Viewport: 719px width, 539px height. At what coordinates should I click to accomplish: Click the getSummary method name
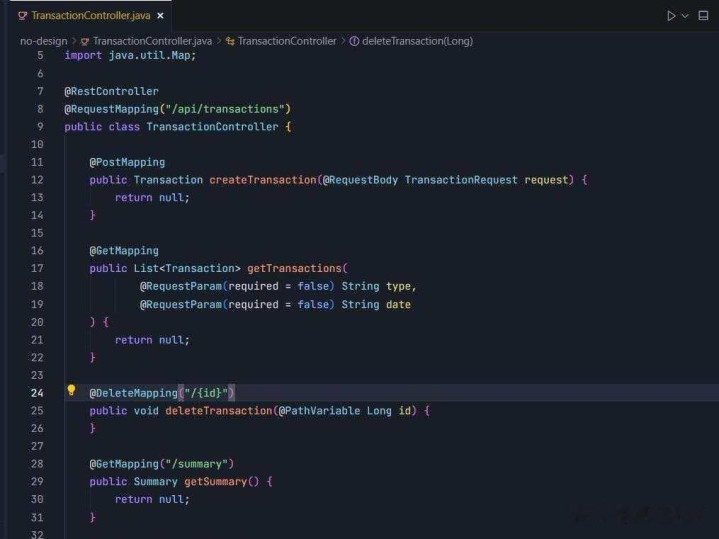(216, 482)
